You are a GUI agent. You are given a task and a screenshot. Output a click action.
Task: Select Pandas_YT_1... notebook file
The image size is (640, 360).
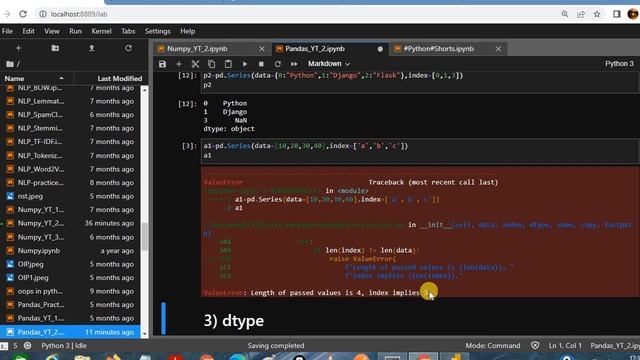point(70,318)
